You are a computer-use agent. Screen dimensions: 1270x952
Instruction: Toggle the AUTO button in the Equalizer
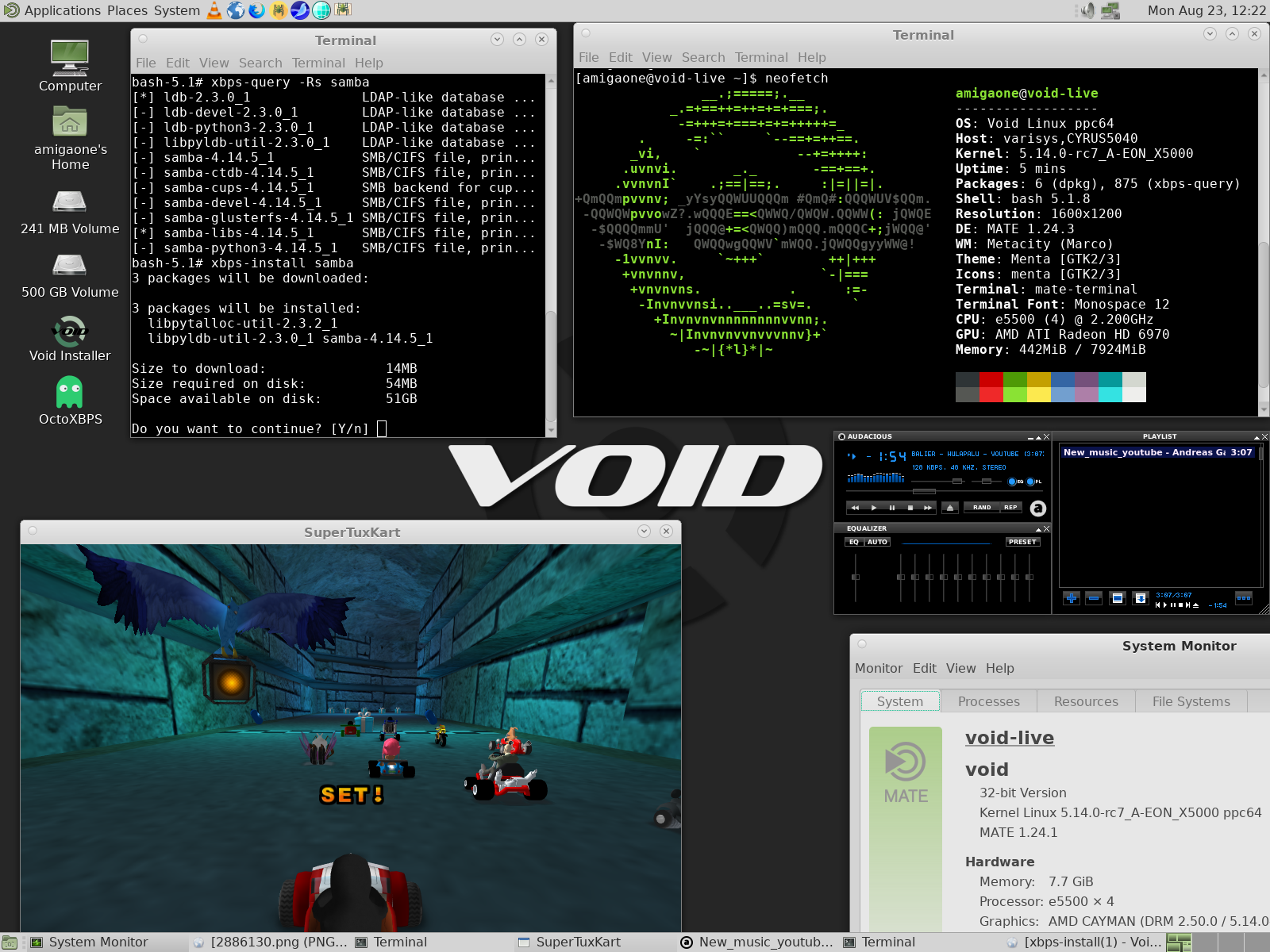(877, 542)
